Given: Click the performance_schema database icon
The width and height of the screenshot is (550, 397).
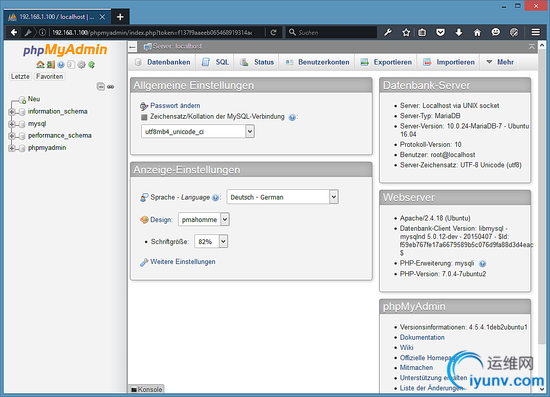Looking at the screenshot, I should point(22,136).
